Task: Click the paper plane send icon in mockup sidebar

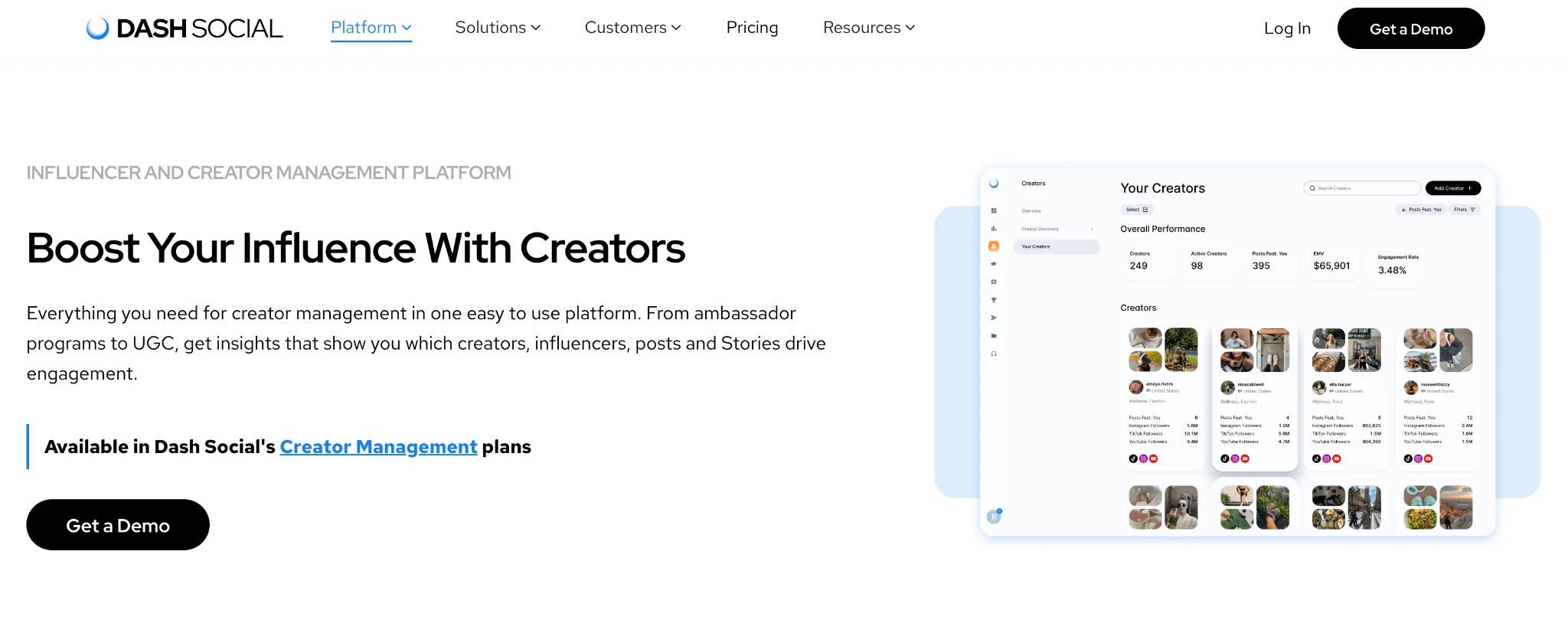Action: click(x=994, y=318)
